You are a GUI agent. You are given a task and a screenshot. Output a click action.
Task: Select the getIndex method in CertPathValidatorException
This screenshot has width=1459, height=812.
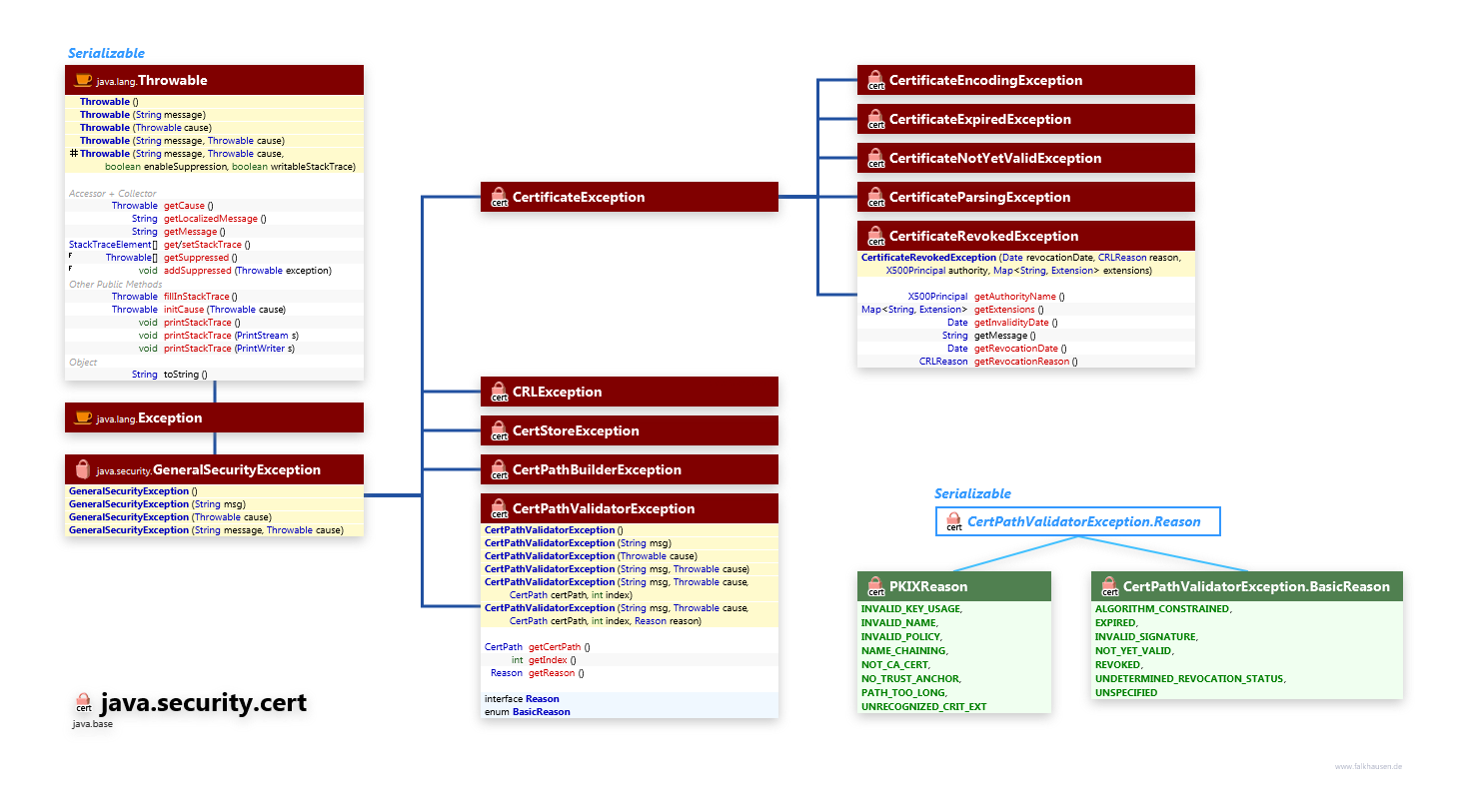coord(548,660)
